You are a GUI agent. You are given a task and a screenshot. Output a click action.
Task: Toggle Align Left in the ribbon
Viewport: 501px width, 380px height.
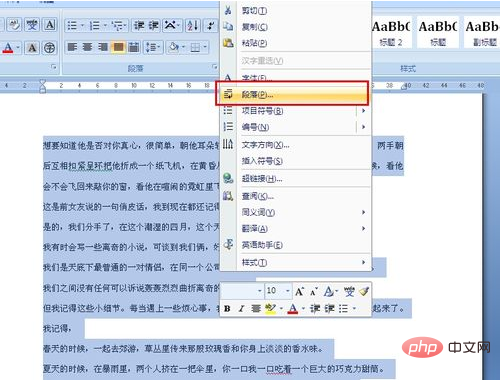(72, 47)
